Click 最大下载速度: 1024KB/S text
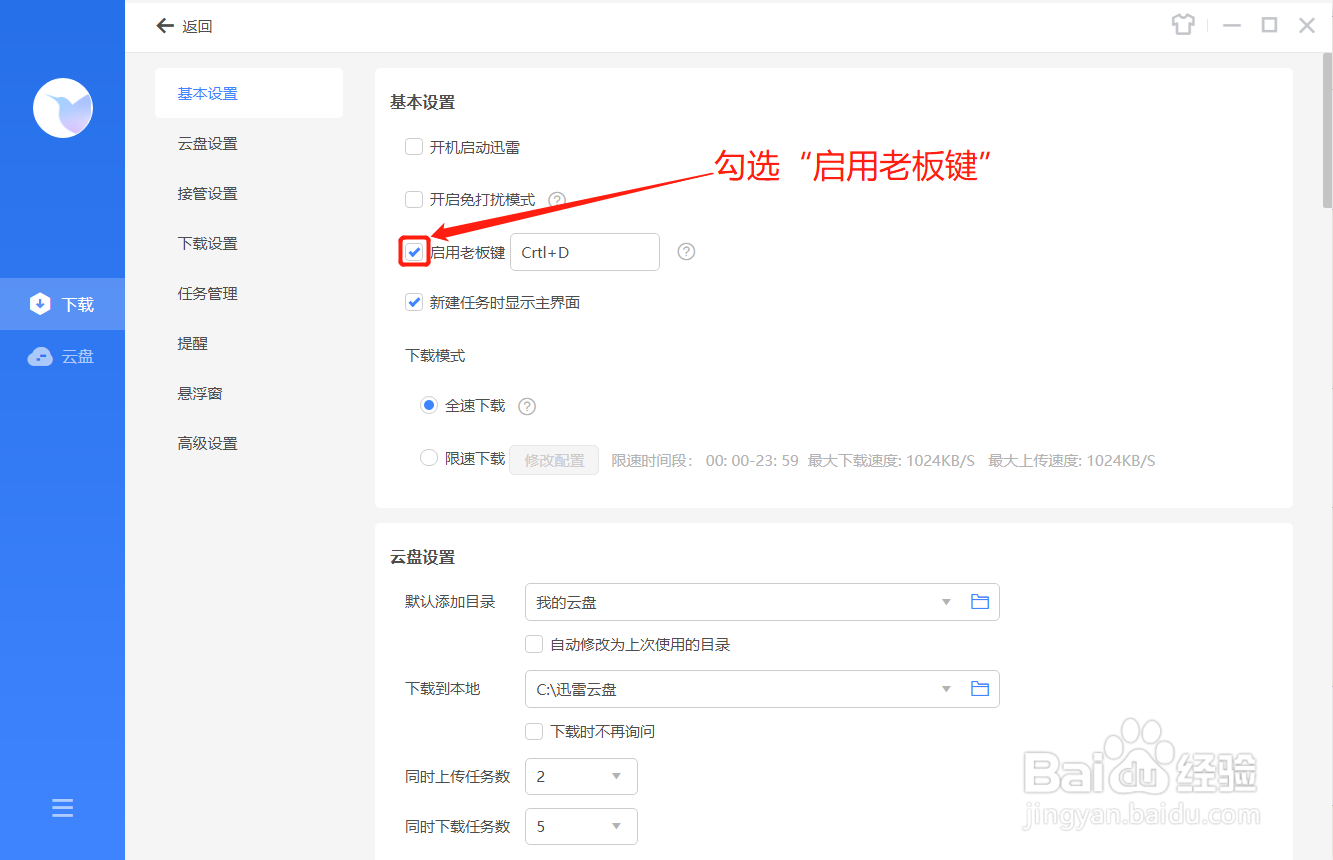Screen dimensions: 1333x860 click(x=891, y=461)
